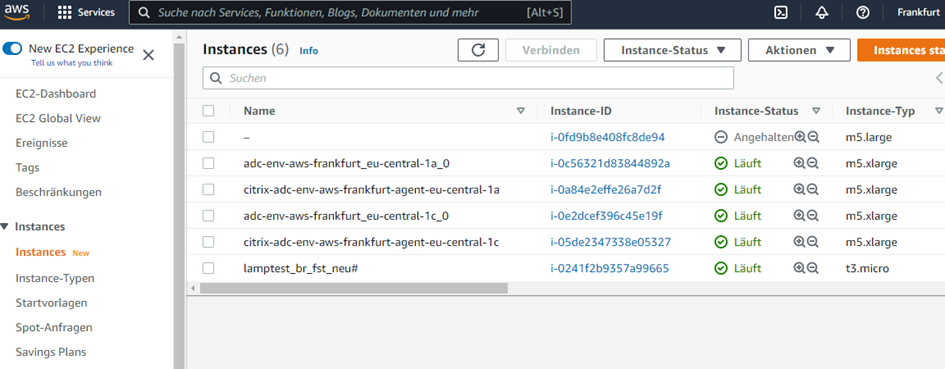Check the citrix agent eu-central-1c row checkbox

click(x=209, y=242)
